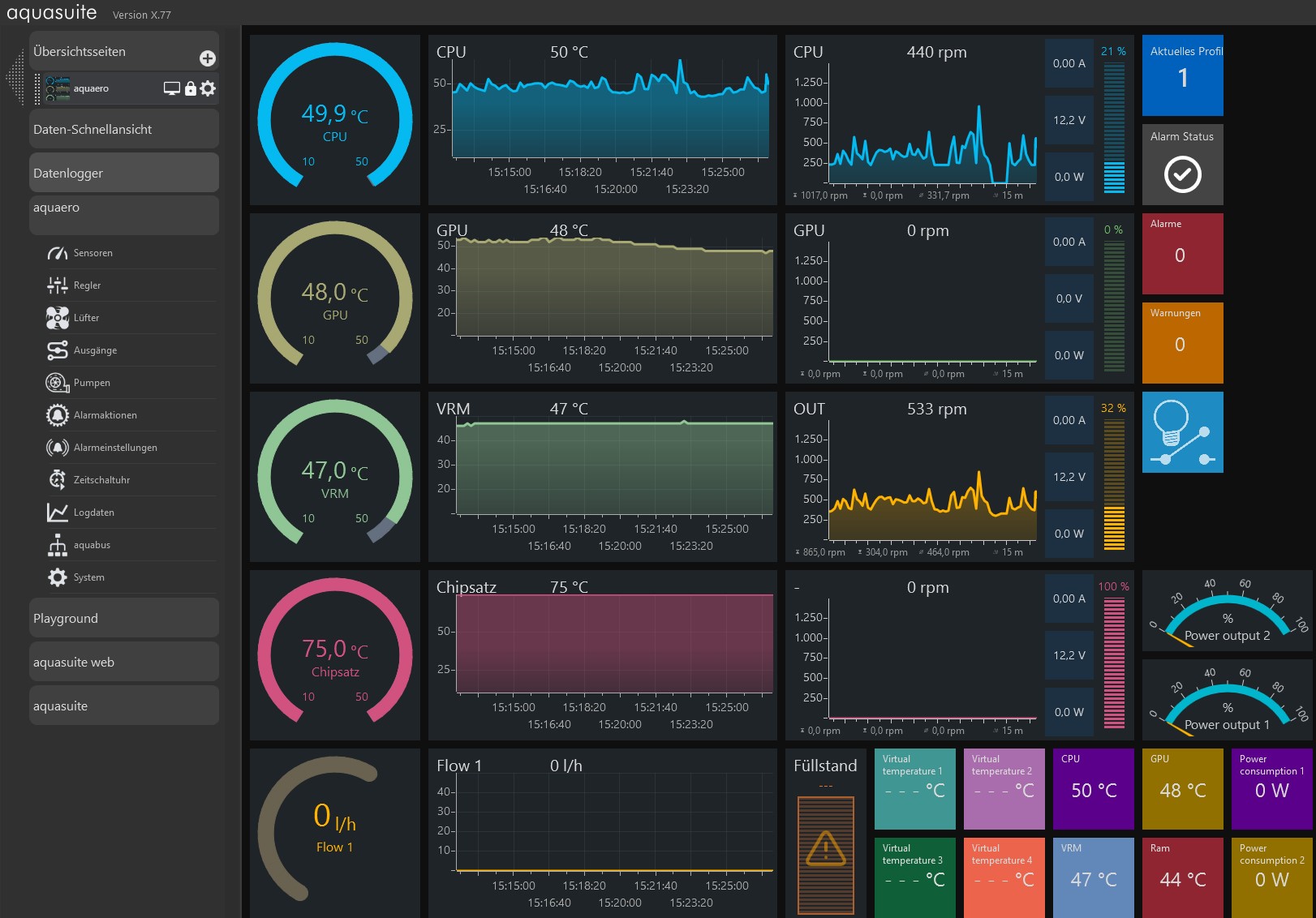Click the Aktuelles Profil tile

[x=1182, y=75]
